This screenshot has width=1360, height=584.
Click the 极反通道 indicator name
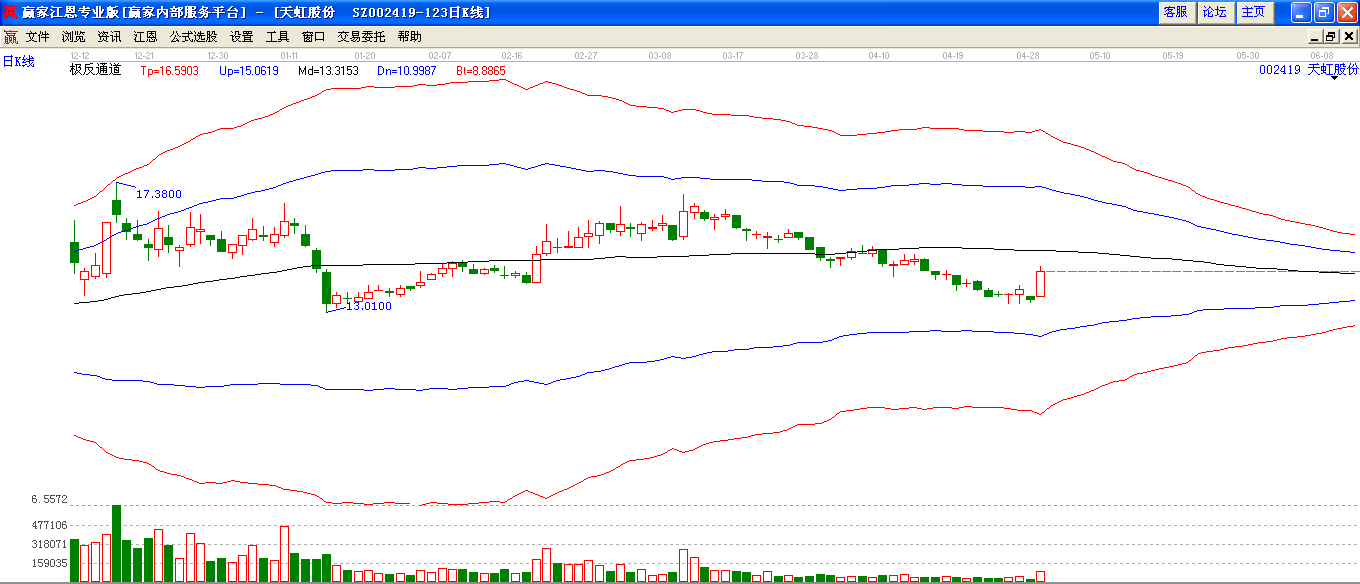pos(95,70)
